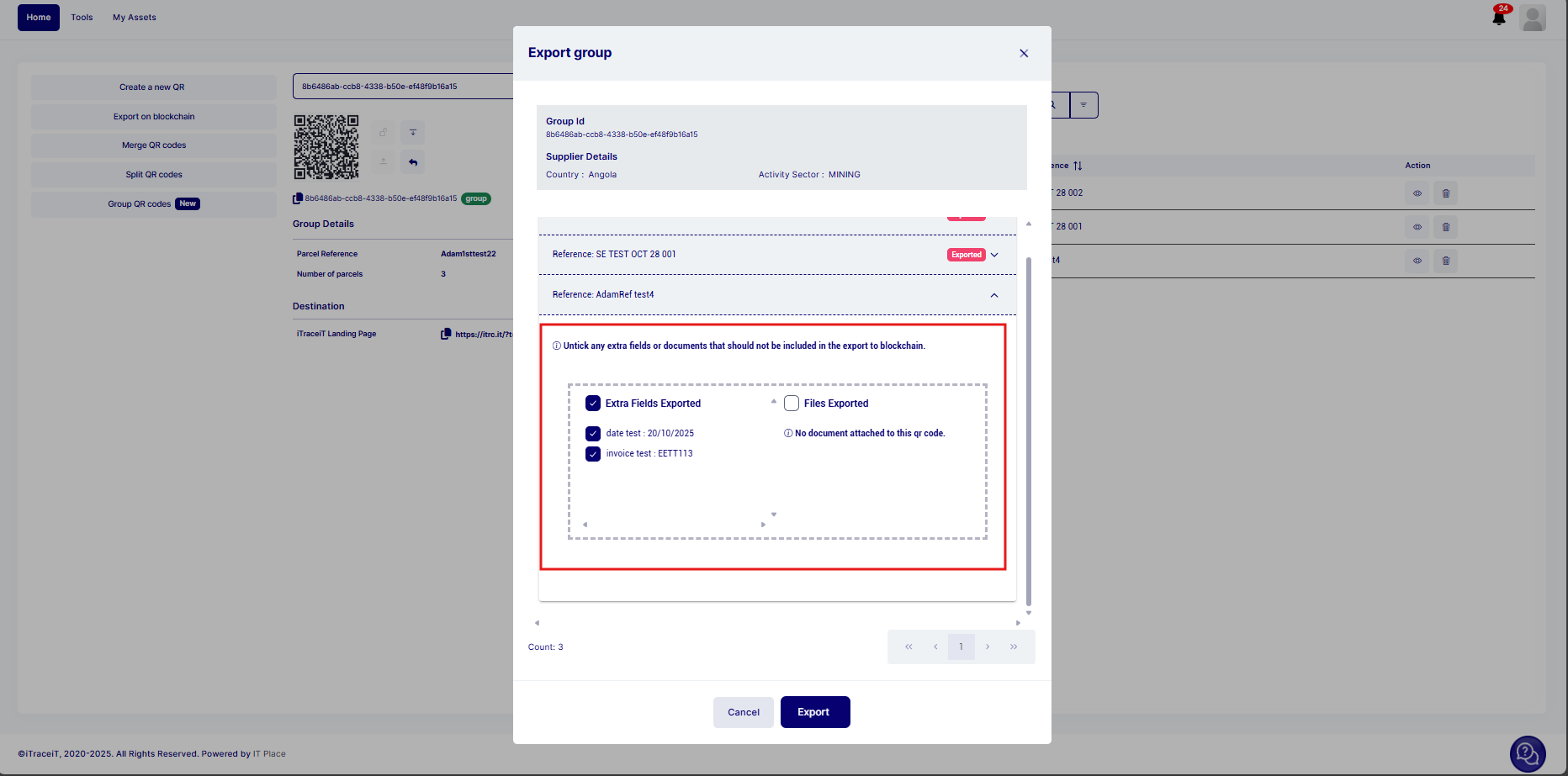The width and height of the screenshot is (1568, 776).
Task: Collapse the AdamRef test4 reference section
Action: [994, 295]
